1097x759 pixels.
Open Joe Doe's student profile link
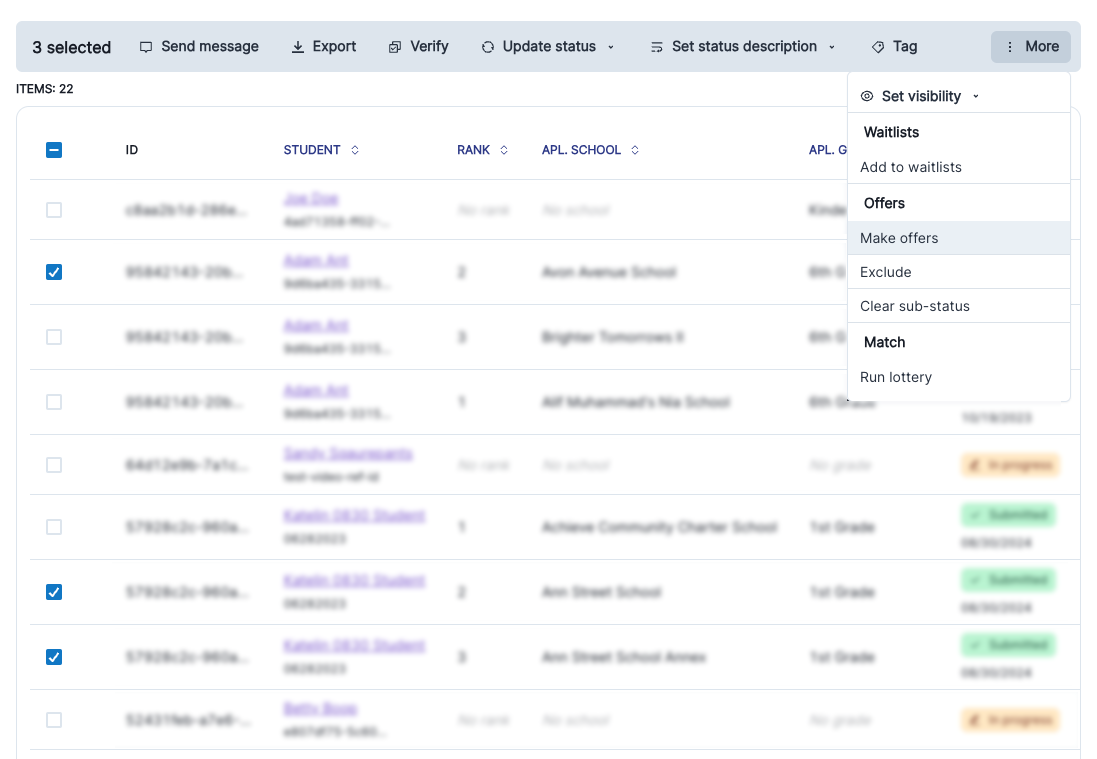click(313, 198)
